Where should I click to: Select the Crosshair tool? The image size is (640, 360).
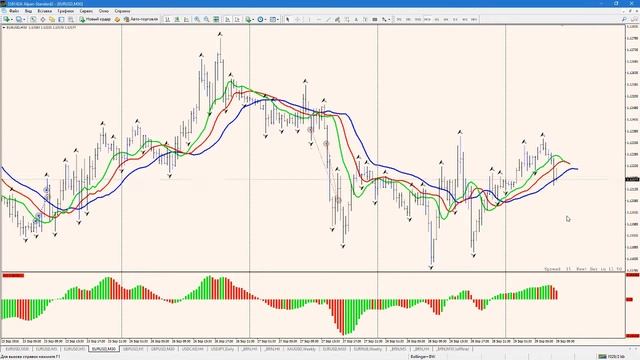298,19
